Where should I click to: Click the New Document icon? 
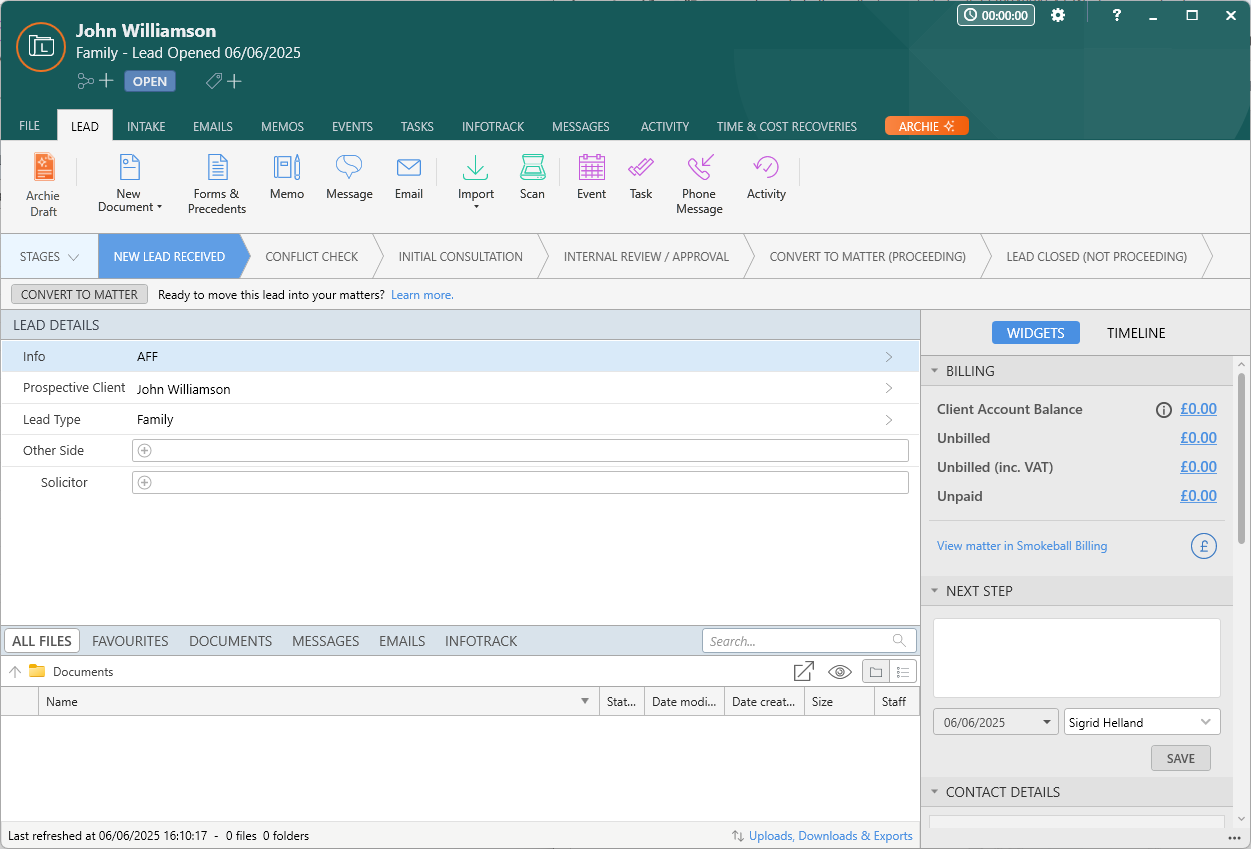(129, 167)
